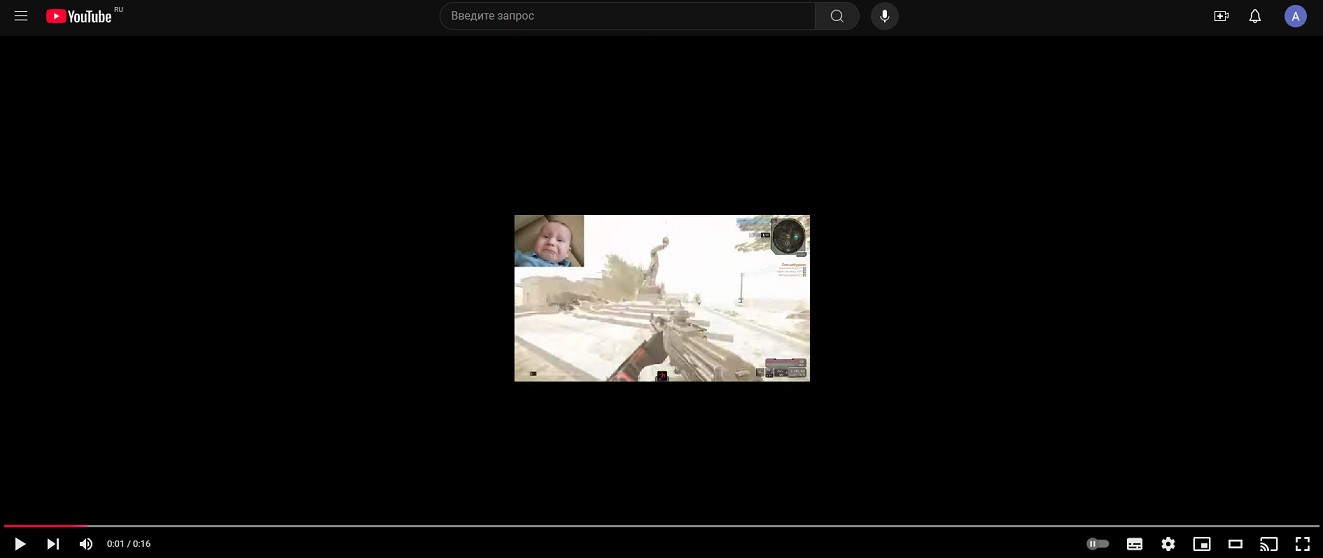Open the account avatar menu
Image resolution: width=1323 pixels, height=558 pixels.
coord(1296,16)
